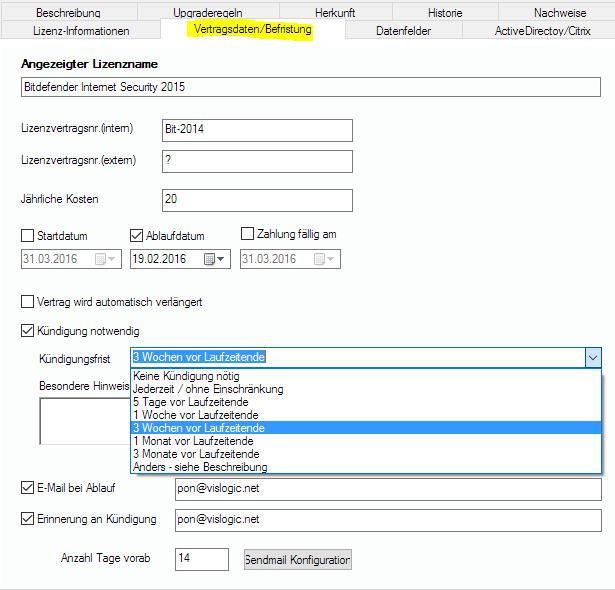615x590 pixels.
Task: Select '1 Monat vor Laufzeitende'
Action: click(x=366, y=441)
